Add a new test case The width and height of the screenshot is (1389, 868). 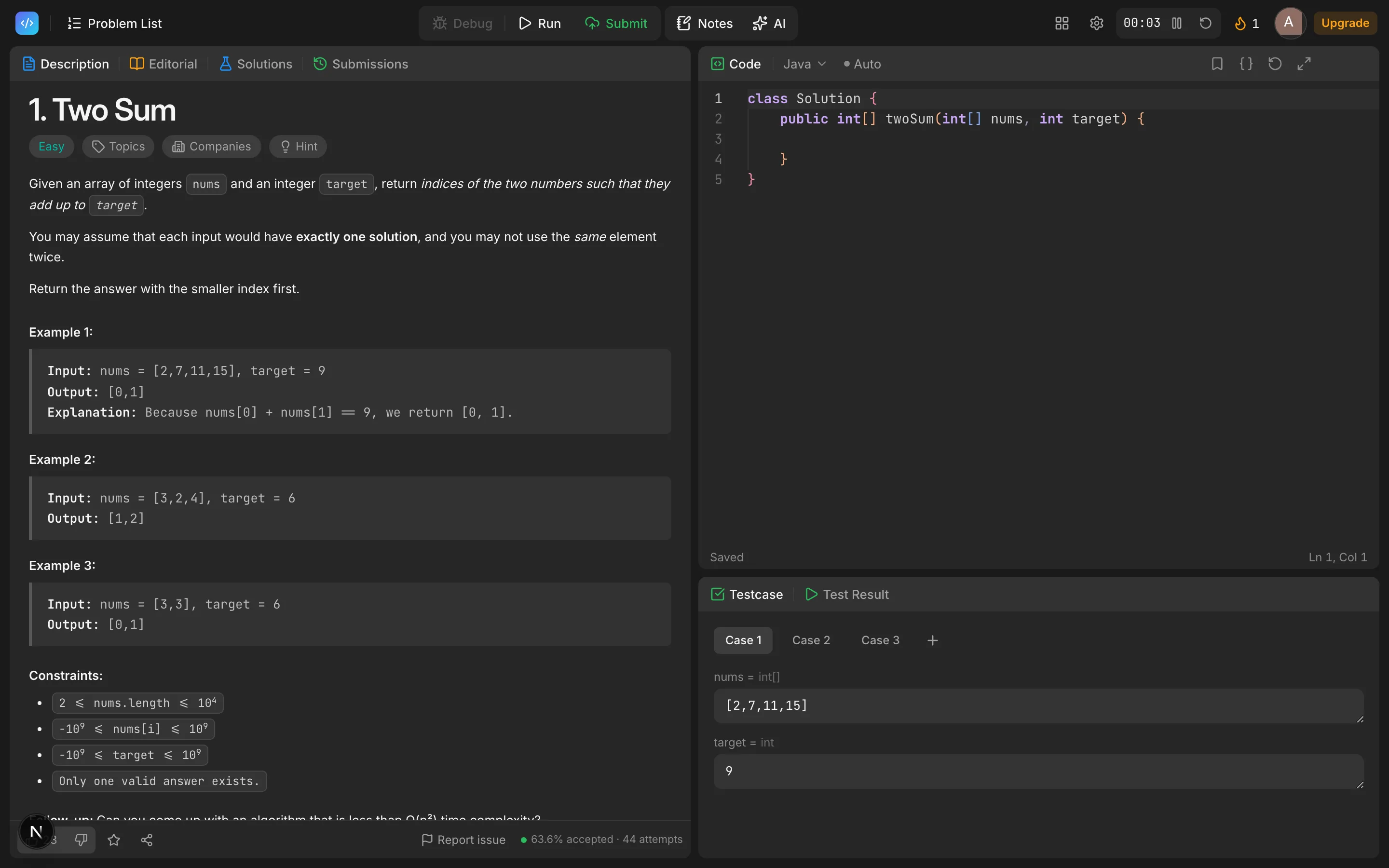coord(933,640)
